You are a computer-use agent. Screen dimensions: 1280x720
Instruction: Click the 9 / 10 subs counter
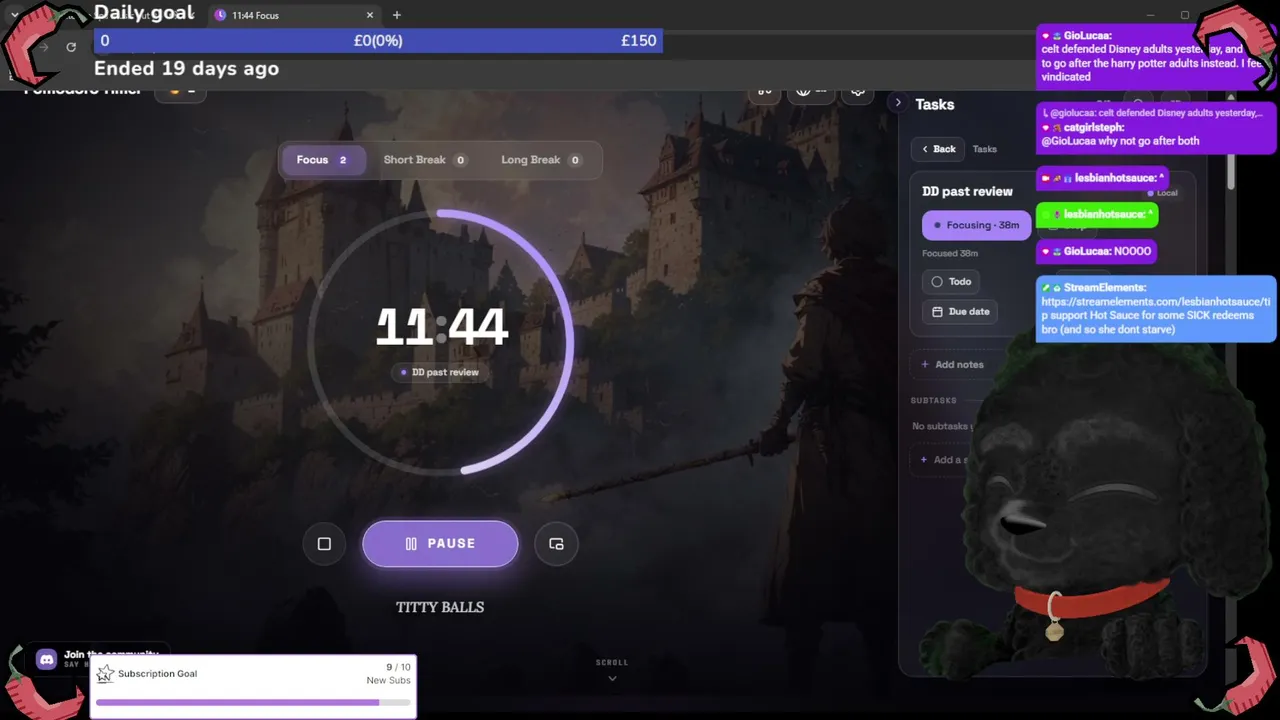click(x=398, y=667)
